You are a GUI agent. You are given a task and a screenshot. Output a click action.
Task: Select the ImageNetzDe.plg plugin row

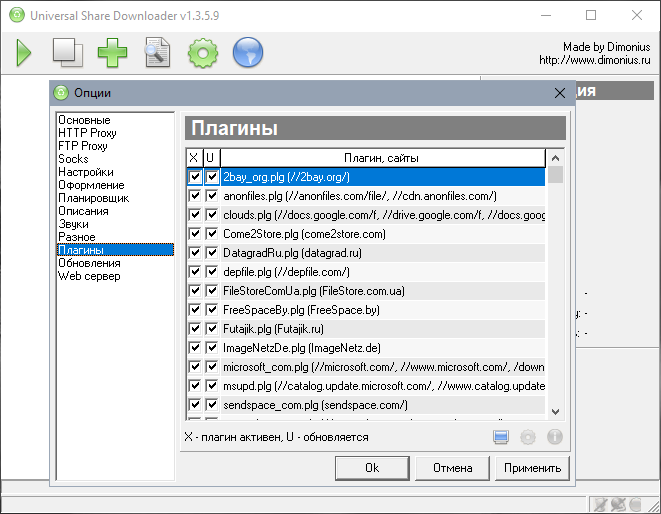[x=383, y=347]
